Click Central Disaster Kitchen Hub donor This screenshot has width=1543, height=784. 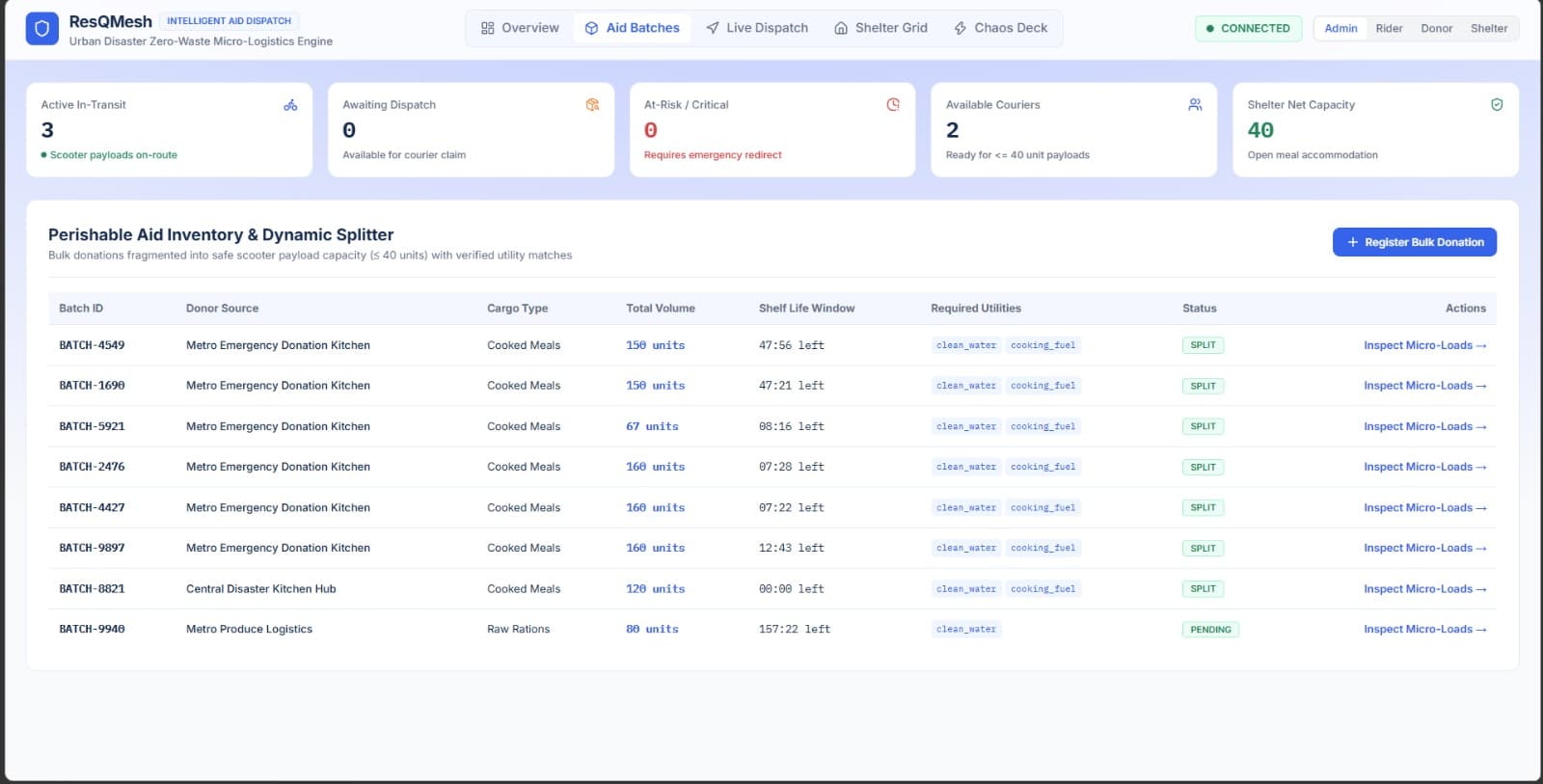click(x=261, y=589)
